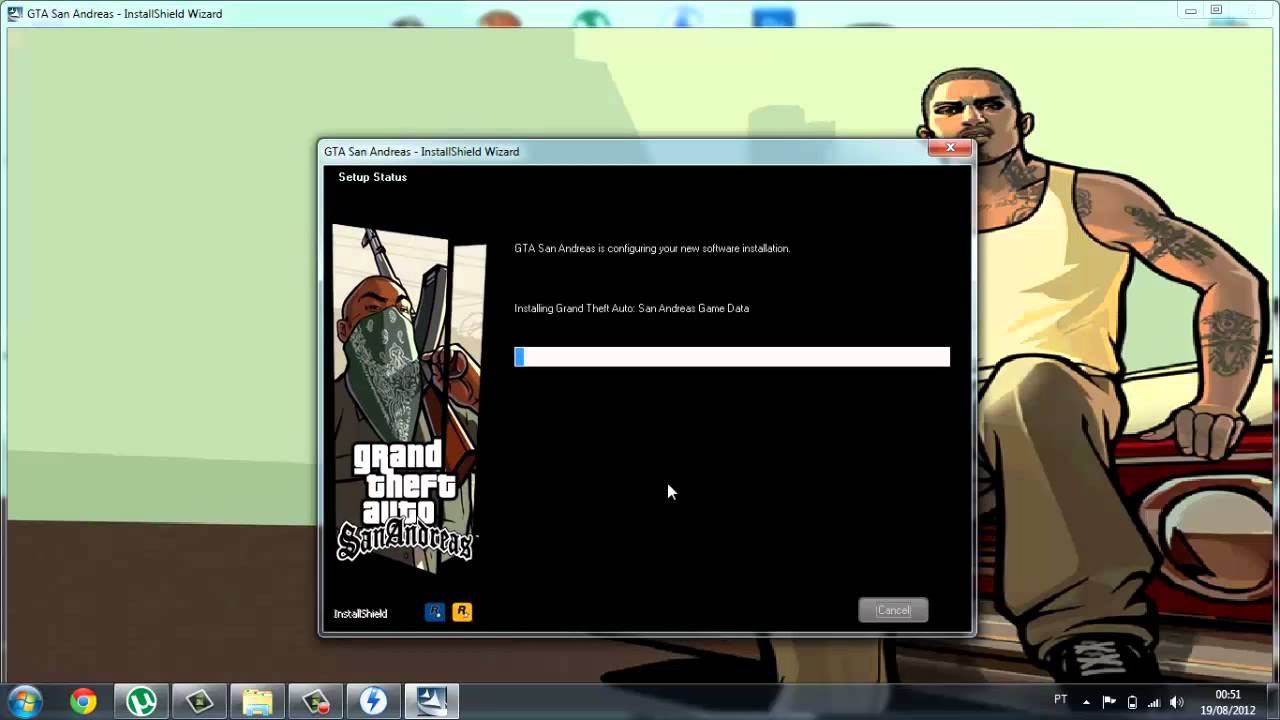
Task: Click the battery status tray icon
Action: pos(1132,702)
